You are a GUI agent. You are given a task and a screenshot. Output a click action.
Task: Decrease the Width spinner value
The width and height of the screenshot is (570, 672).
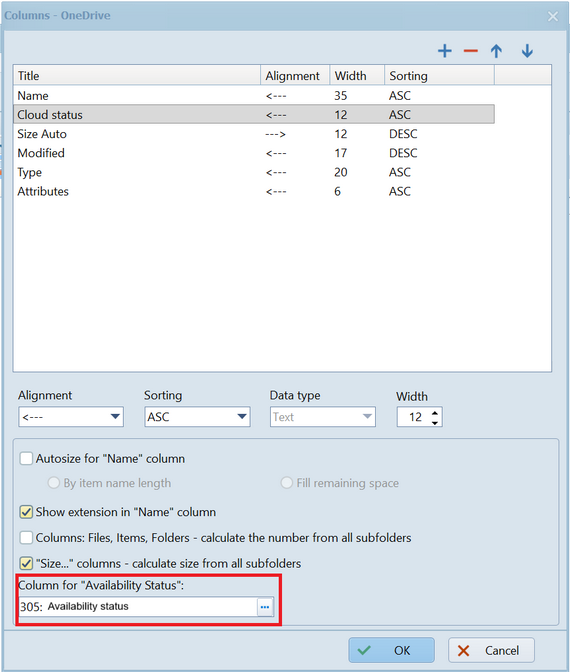pos(435,423)
